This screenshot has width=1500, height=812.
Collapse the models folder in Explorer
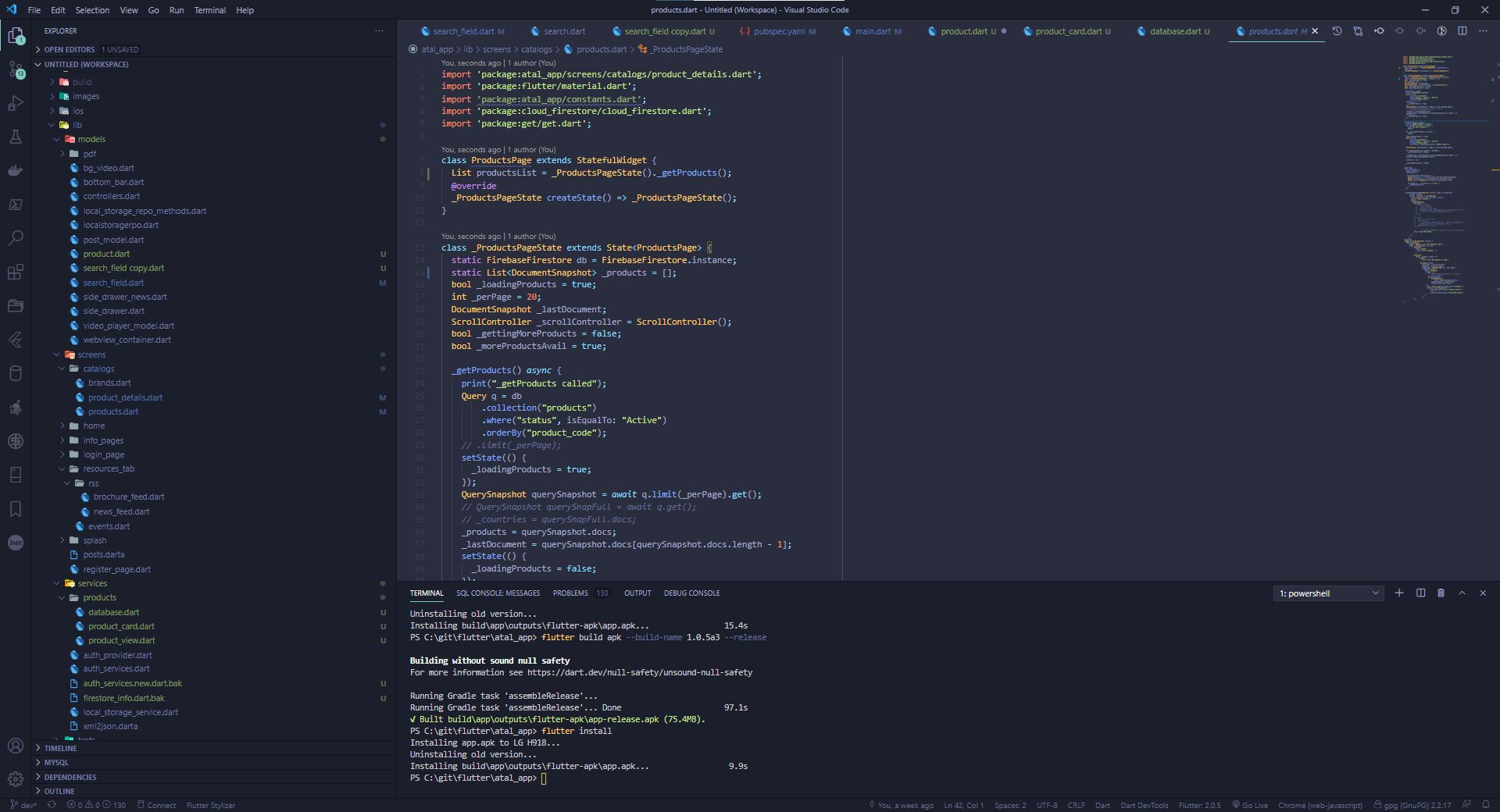pyautogui.click(x=93, y=138)
